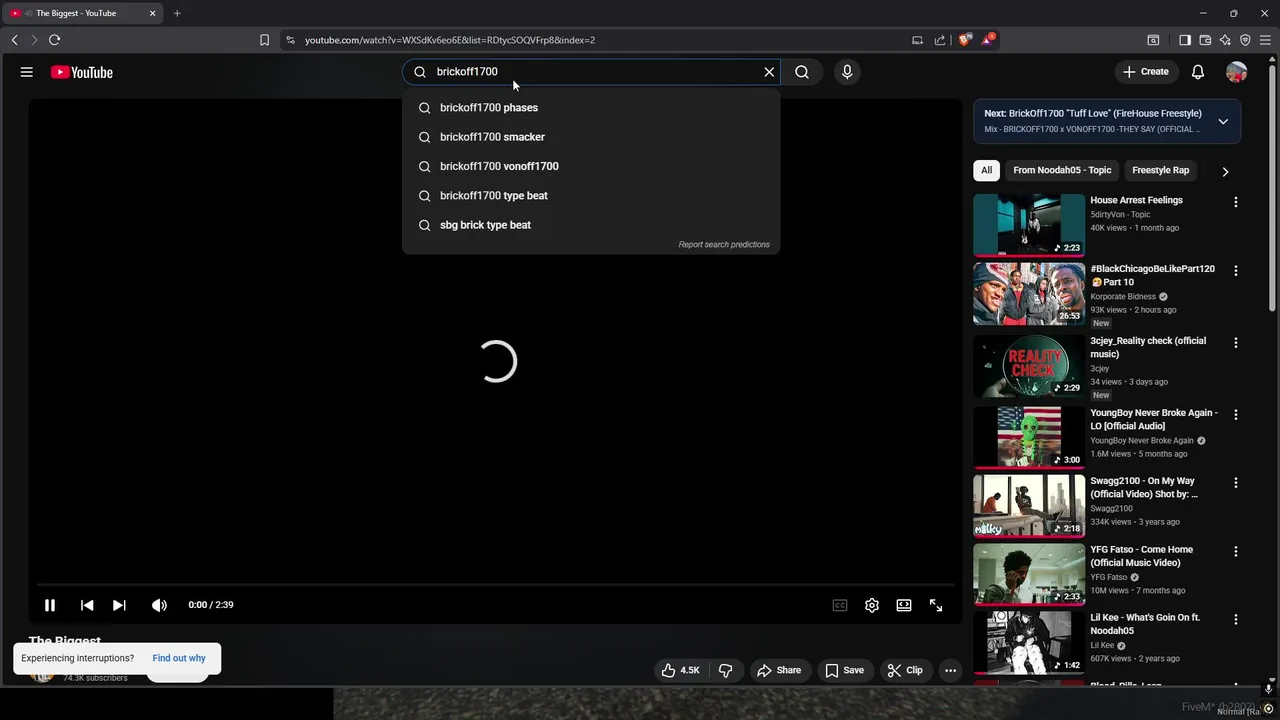Choose suggestion brickoff1700 vonoff1700
Image resolution: width=1280 pixels, height=720 pixels.
pyautogui.click(x=591, y=166)
